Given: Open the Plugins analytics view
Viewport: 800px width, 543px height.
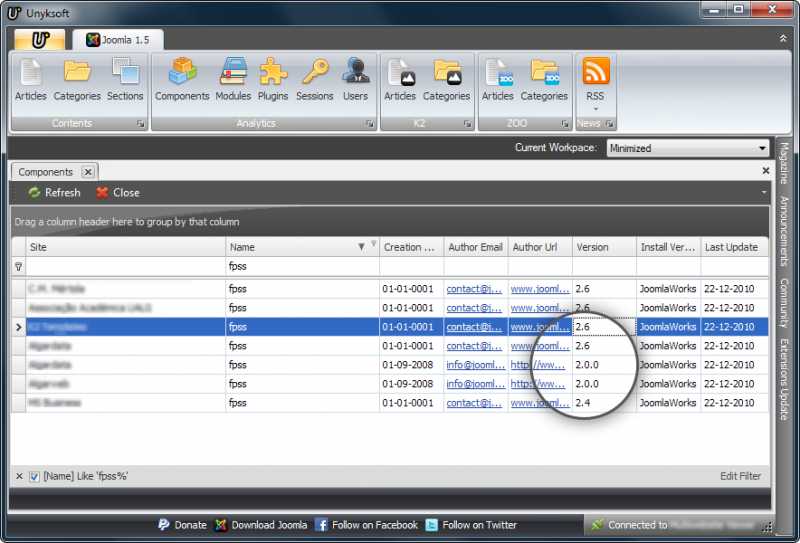Looking at the screenshot, I should pyautogui.click(x=273, y=80).
